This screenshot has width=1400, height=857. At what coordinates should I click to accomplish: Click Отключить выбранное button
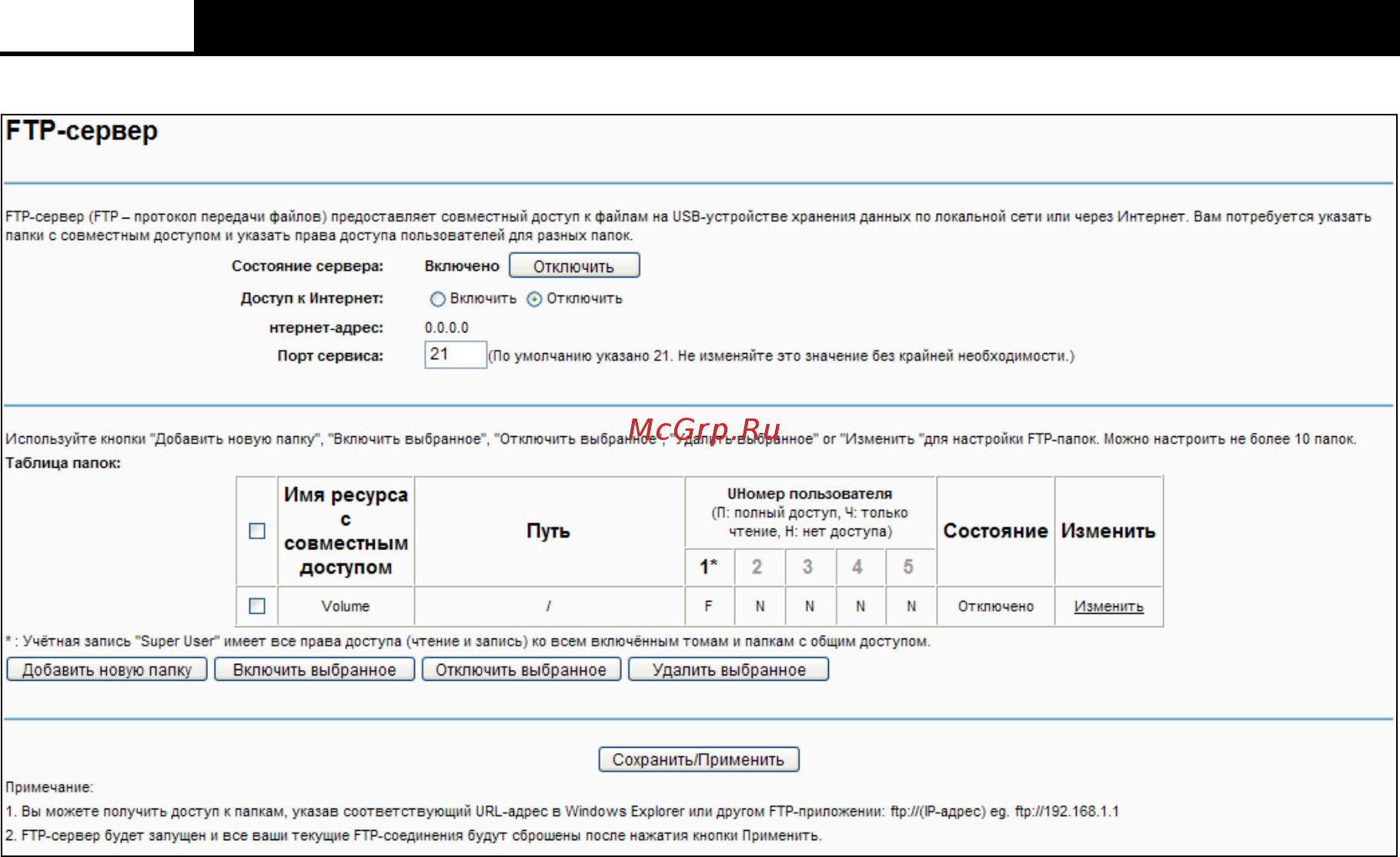(x=521, y=670)
